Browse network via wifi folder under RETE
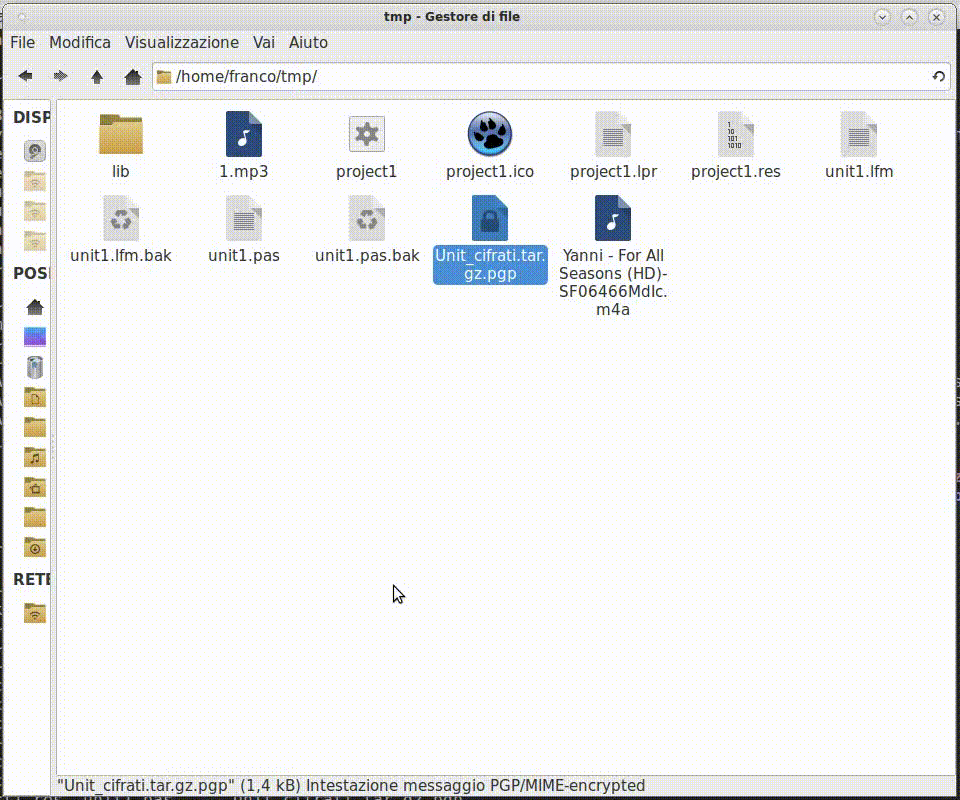The width and height of the screenshot is (960, 800). (35, 613)
